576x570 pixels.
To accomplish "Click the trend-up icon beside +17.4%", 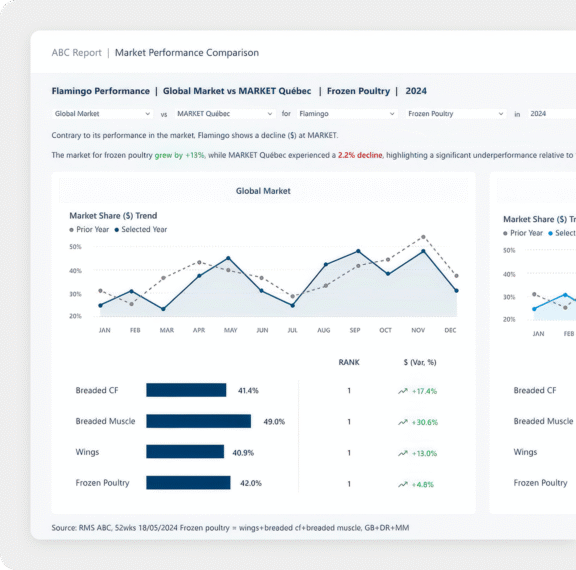I will [403, 391].
